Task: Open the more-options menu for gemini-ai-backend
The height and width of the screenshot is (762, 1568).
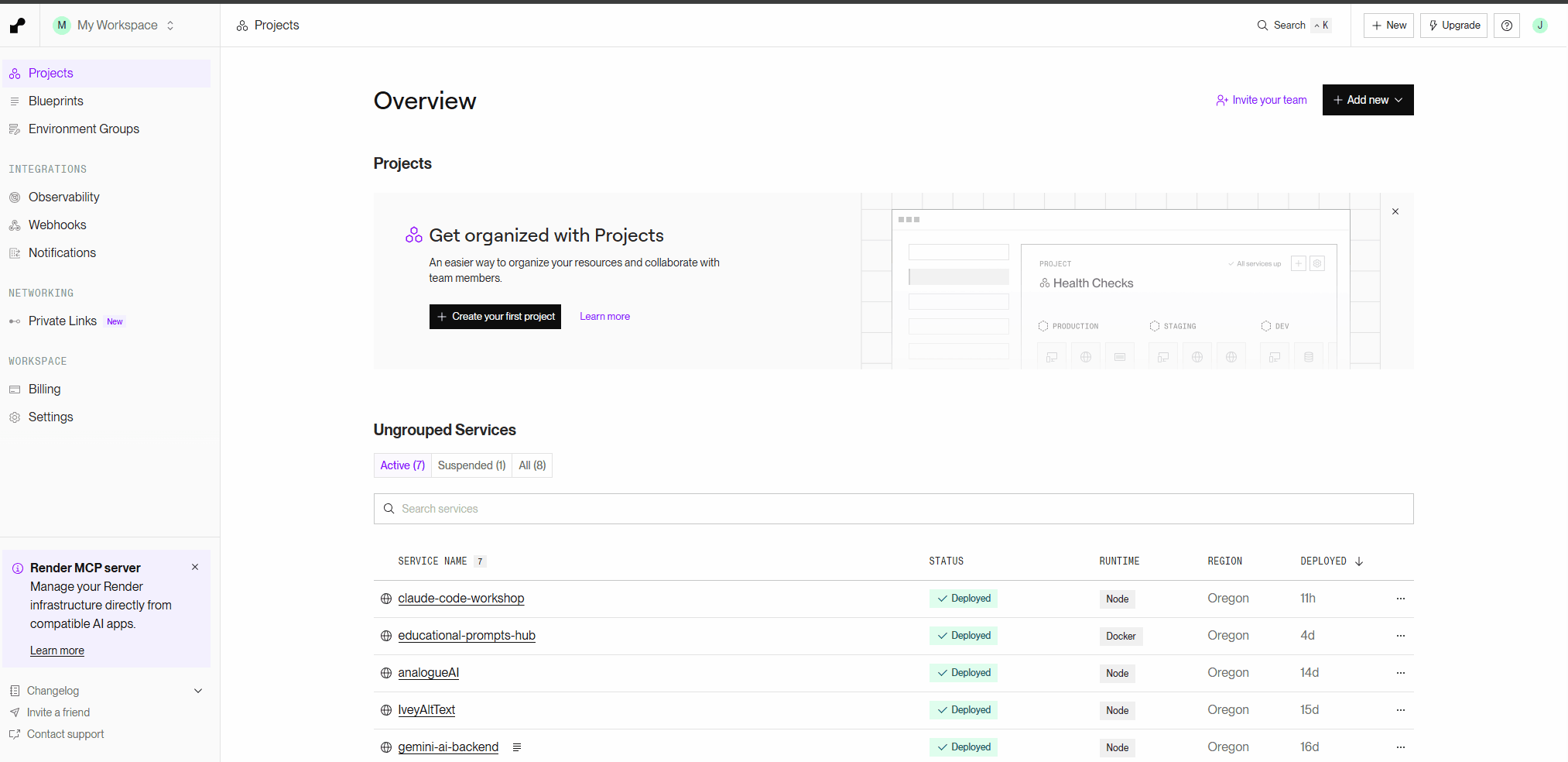Action: (1401, 747)
